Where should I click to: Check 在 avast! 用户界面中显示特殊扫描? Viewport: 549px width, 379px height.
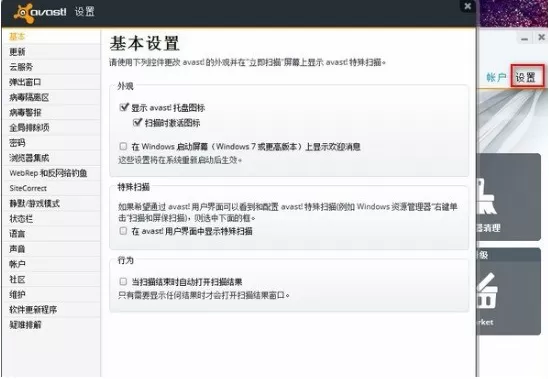tap(123, 230)
